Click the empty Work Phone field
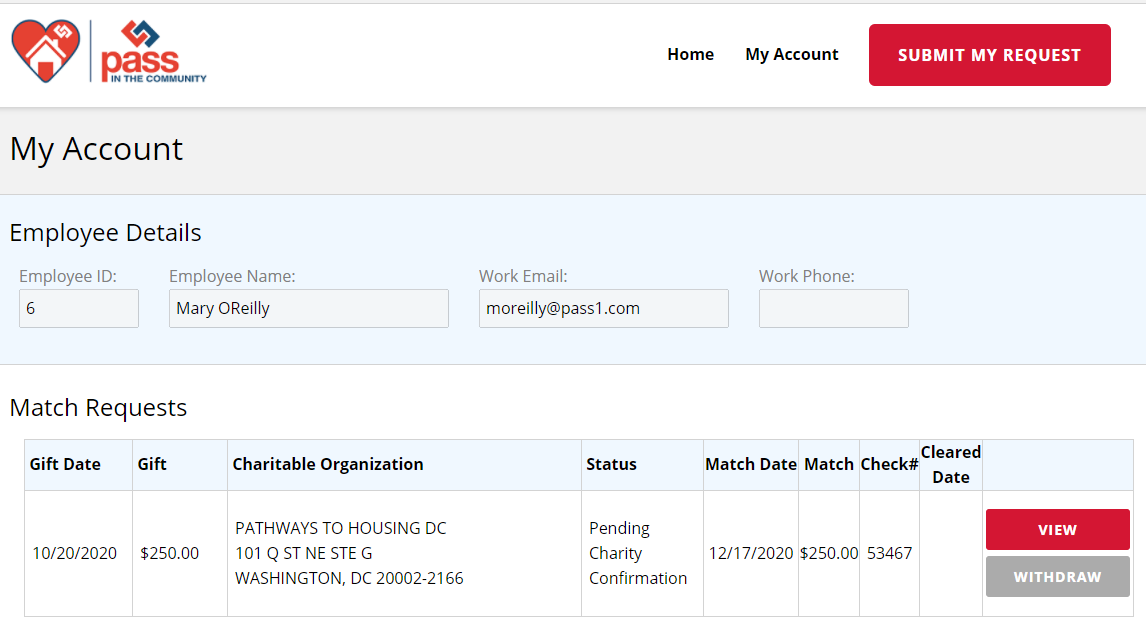Image resolution: width=1146 pixels, height=640 pixels. [833, 308]
